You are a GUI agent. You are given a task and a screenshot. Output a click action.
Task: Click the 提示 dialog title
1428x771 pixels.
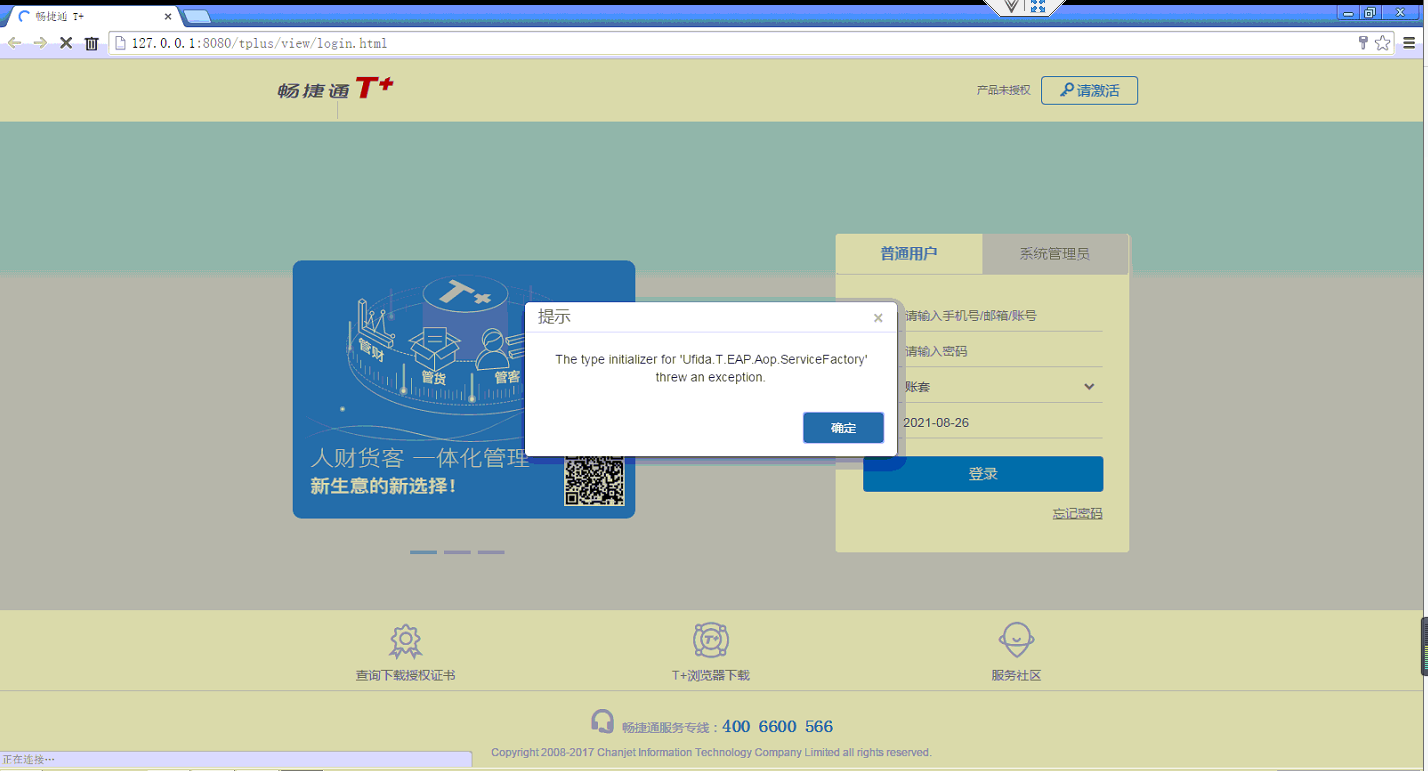tap(554, 317)
